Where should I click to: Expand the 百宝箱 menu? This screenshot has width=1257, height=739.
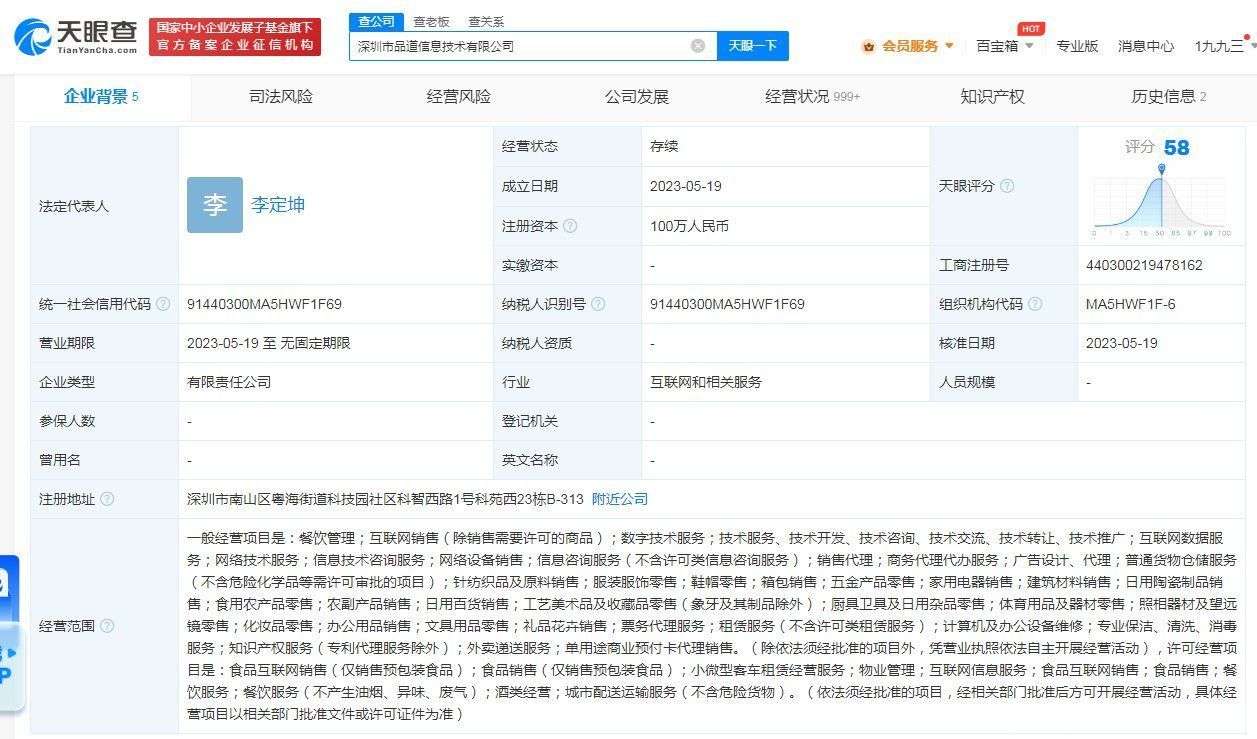(x=1005, y=46)
